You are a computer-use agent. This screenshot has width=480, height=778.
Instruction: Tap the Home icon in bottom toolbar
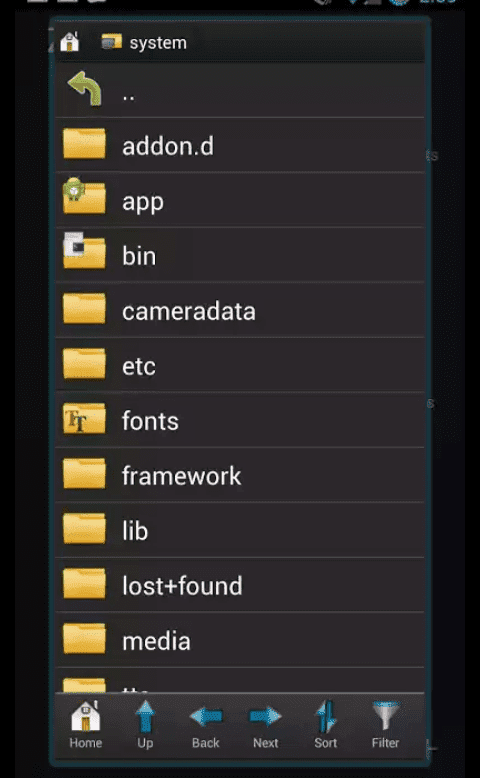[85, 724]
